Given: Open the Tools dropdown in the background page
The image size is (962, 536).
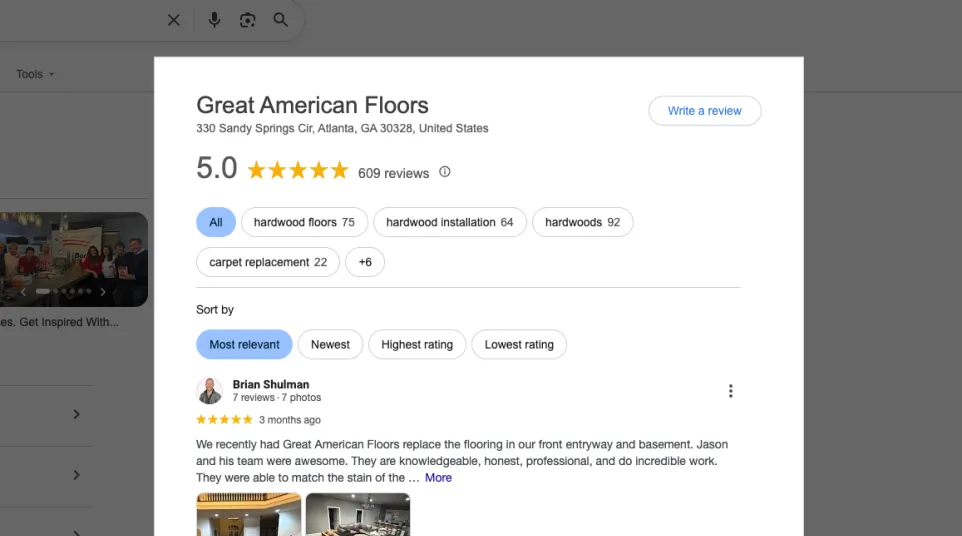Looking at the screenshot, I should [35, 74].
